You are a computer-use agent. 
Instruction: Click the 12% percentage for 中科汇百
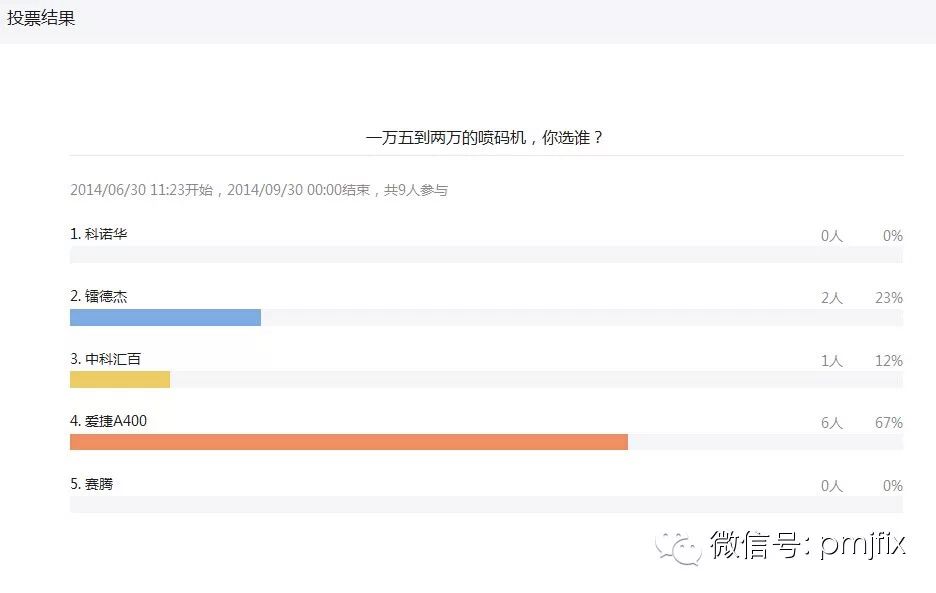(888, 361)
